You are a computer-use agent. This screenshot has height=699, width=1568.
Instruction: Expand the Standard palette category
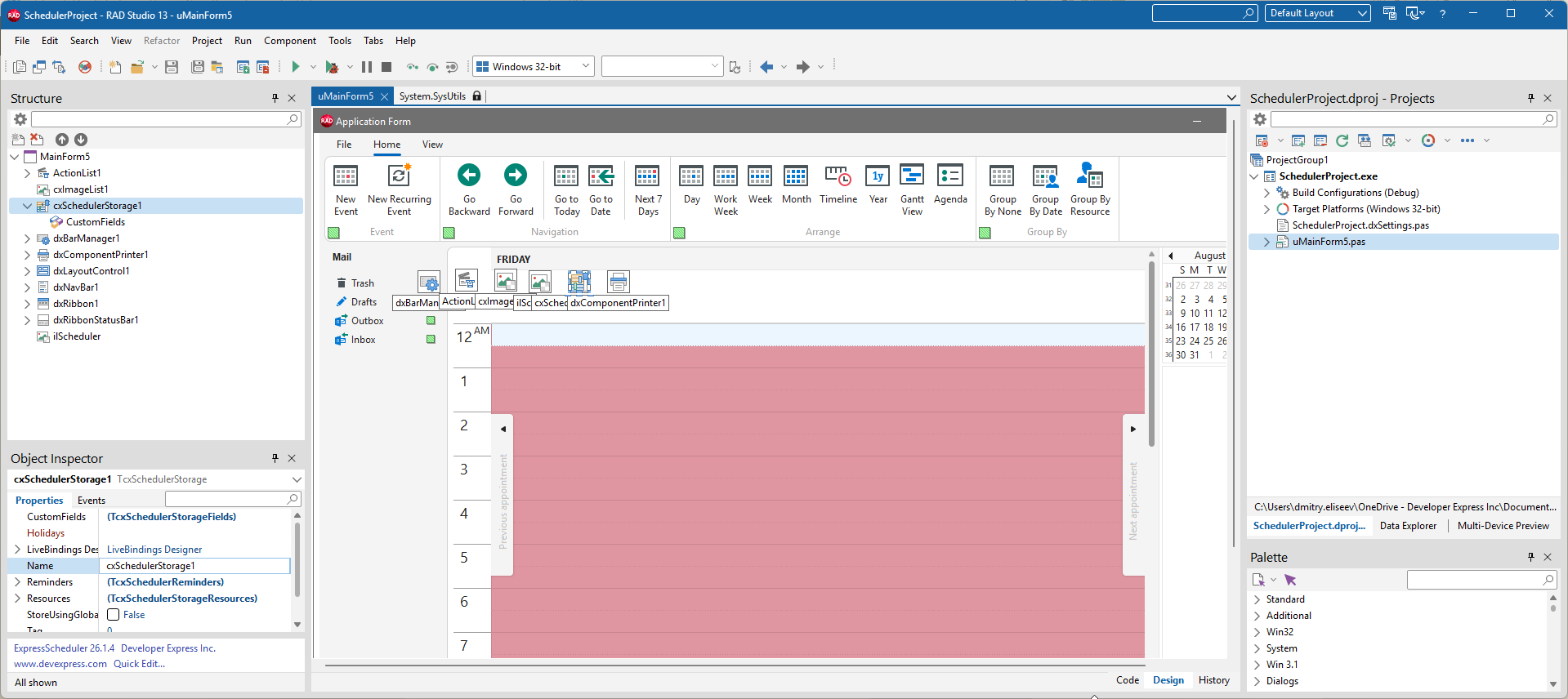[1258, 599]
